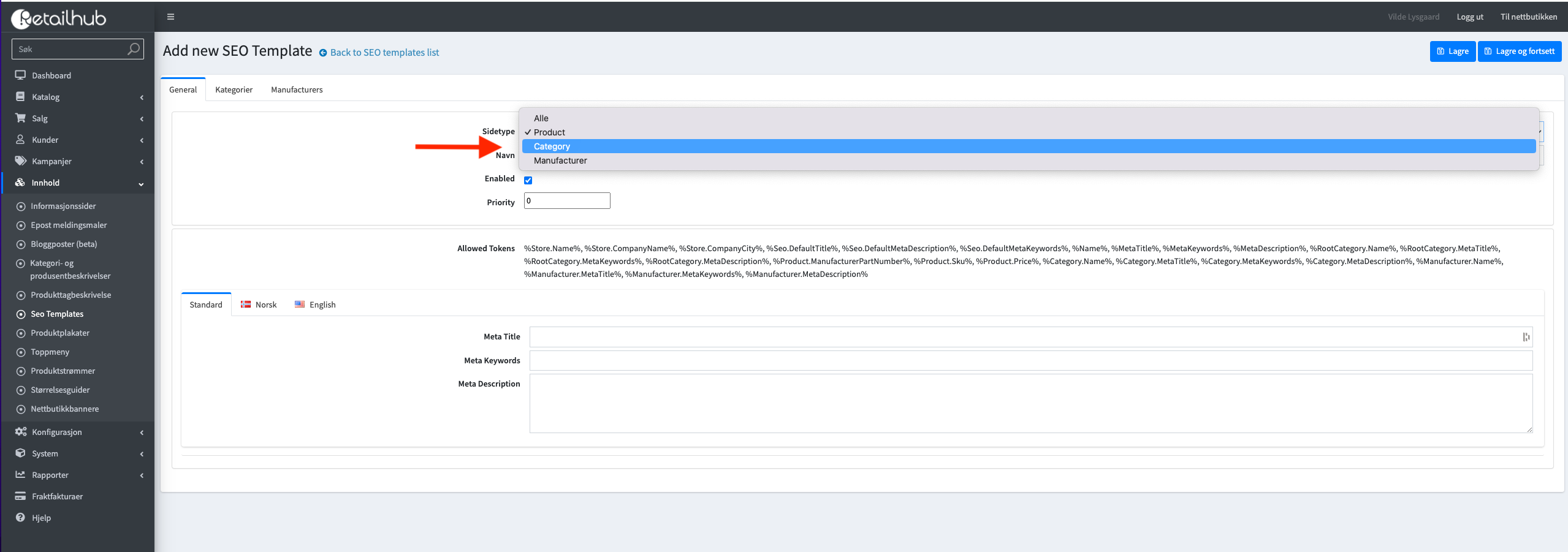Screen dimensions: 1568x552
Task: Choose Manufacturer option from dropdown list
Action: tap(560, 161)
